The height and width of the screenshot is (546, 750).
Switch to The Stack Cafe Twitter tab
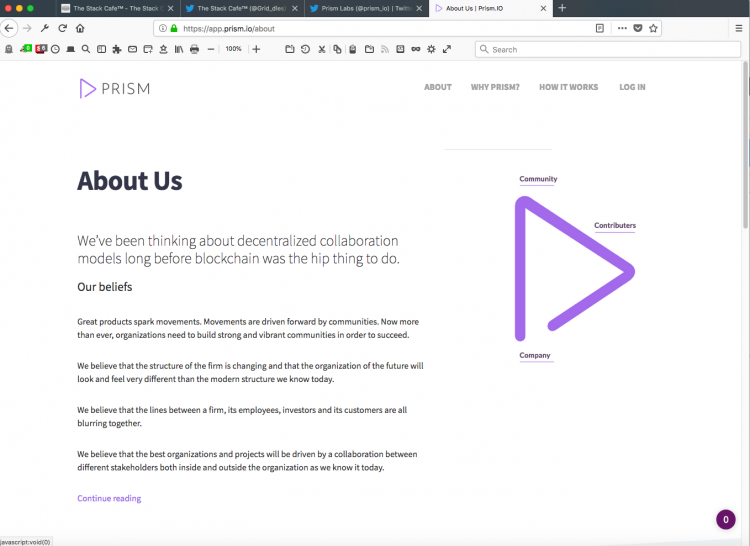242,8
